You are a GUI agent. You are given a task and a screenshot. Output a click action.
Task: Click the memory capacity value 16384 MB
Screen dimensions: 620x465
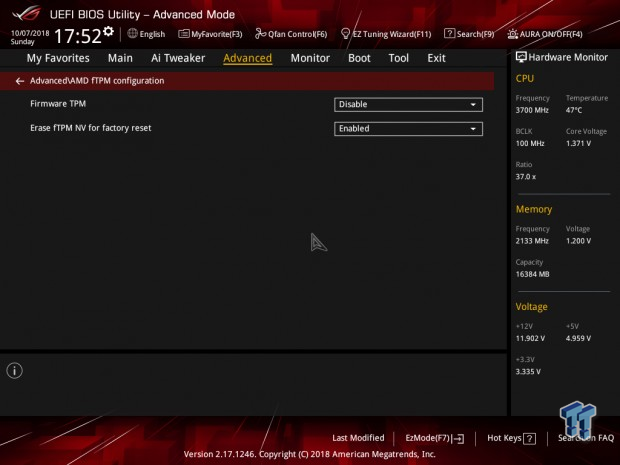[532, 274]
